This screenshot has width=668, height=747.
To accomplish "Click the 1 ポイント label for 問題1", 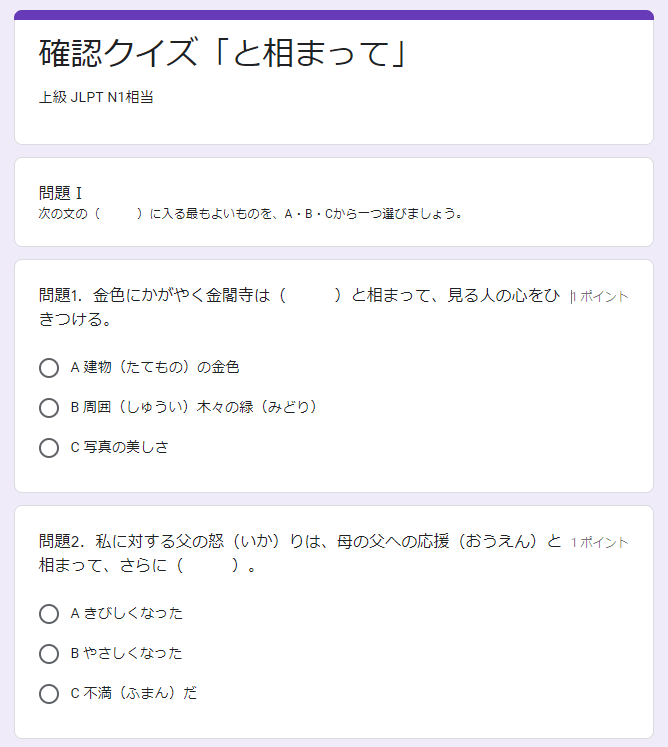I will (x=599, y=296).
